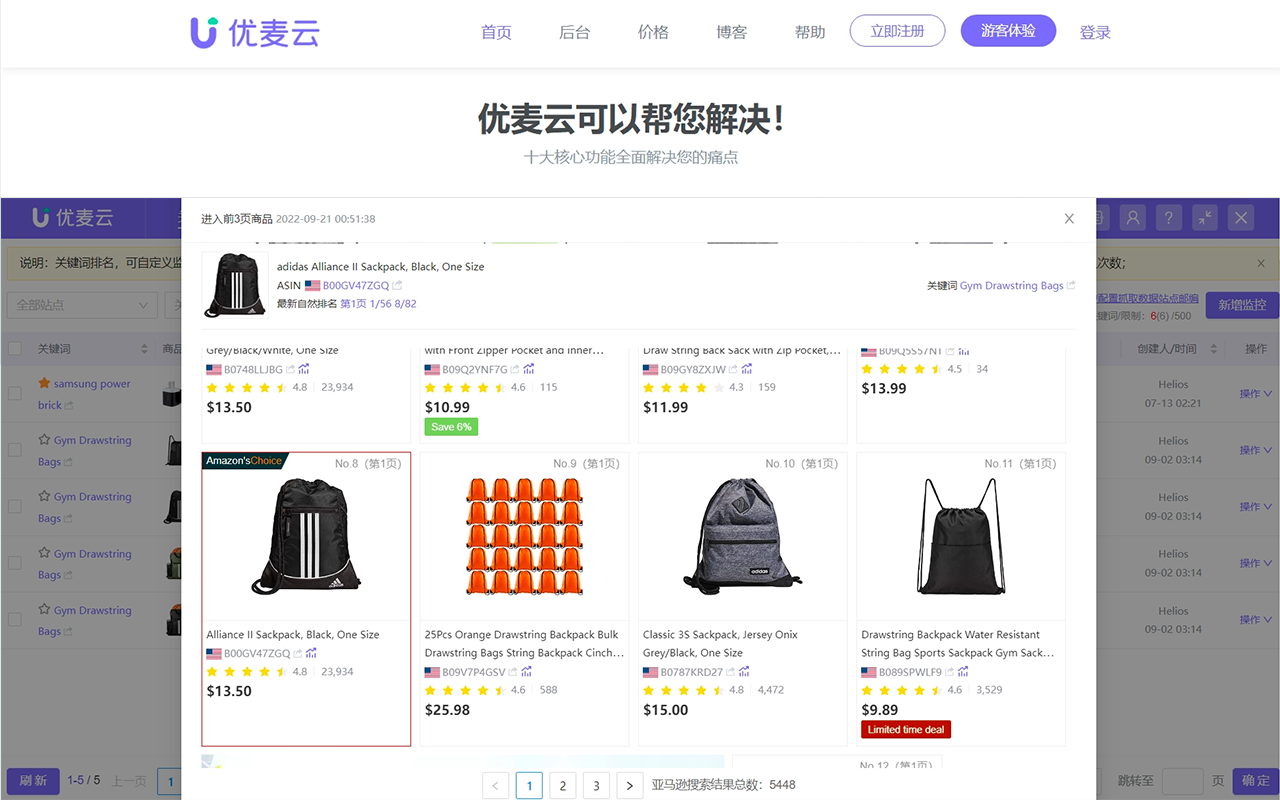Open the question-mark help icon in the toolbar
The width and height of the screenshot is (1280, 800).
click(x=1168, y=217)
